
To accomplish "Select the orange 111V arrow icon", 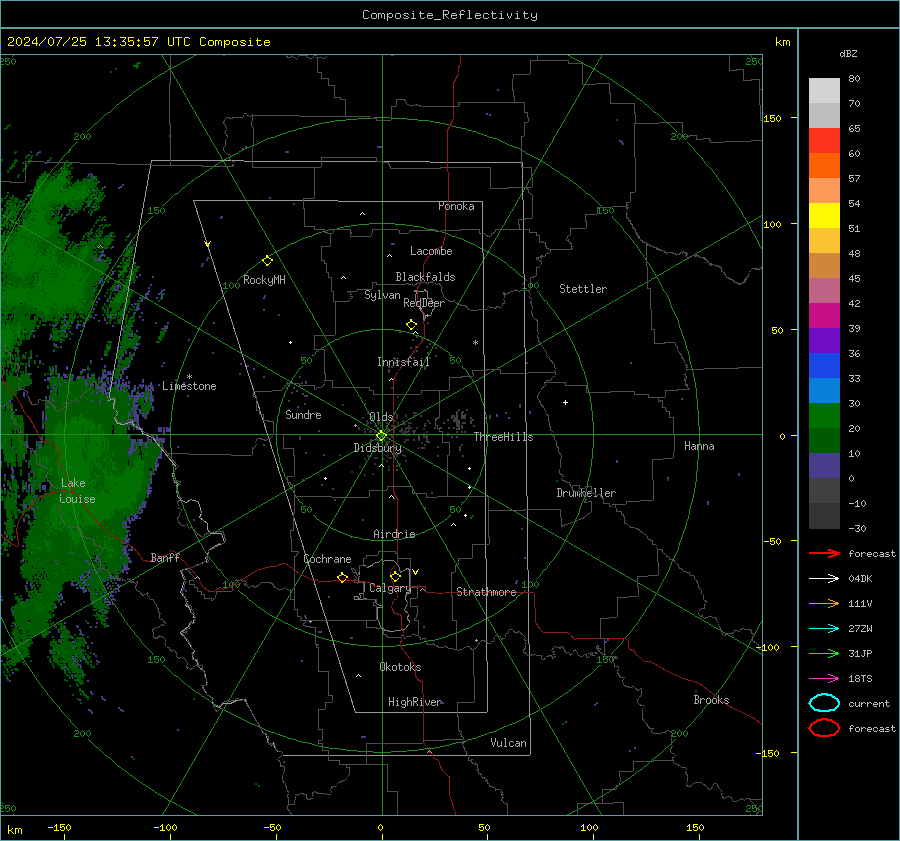I will click(824, 603).
